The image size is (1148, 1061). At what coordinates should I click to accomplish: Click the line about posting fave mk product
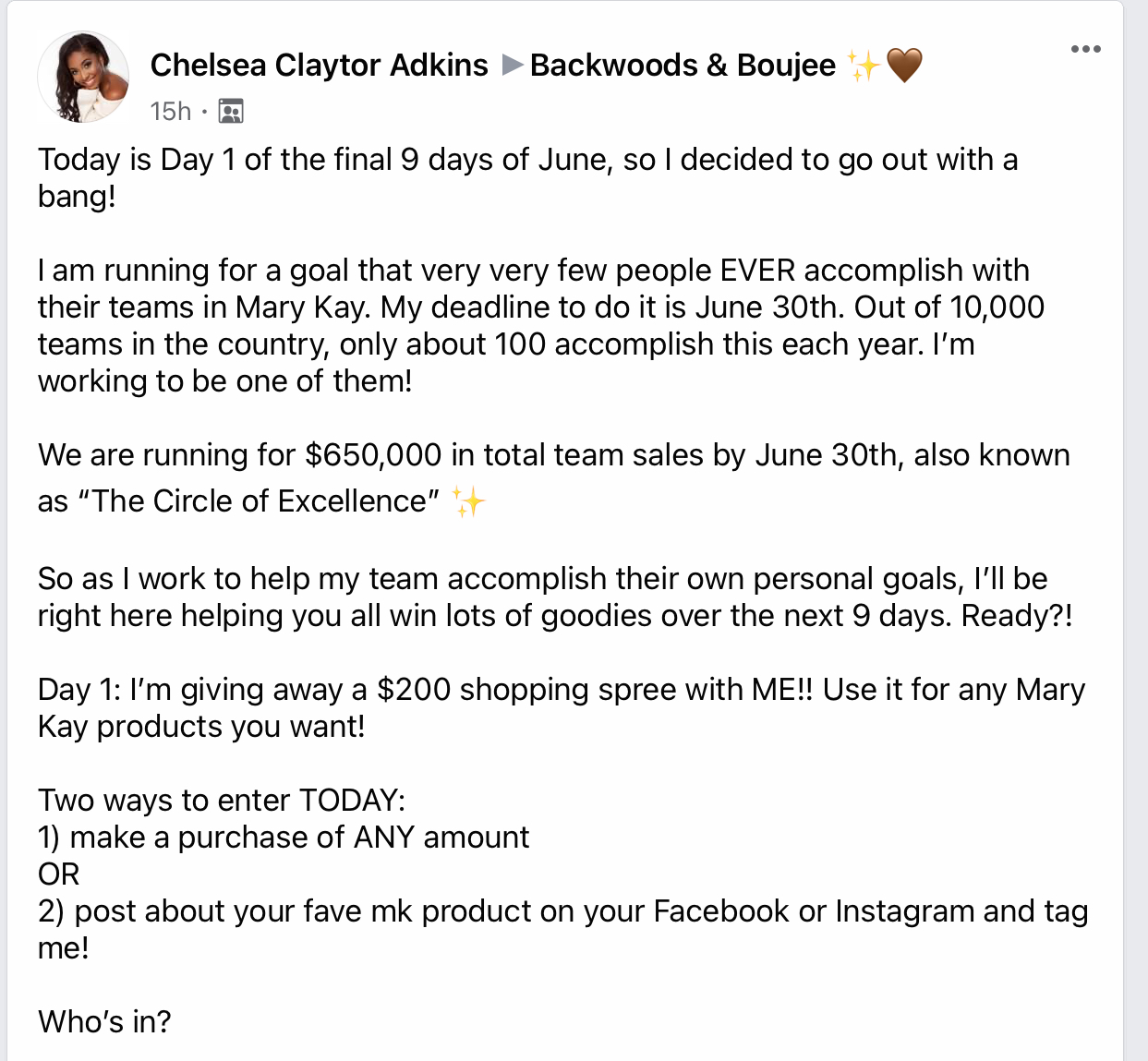coord(563,929)
